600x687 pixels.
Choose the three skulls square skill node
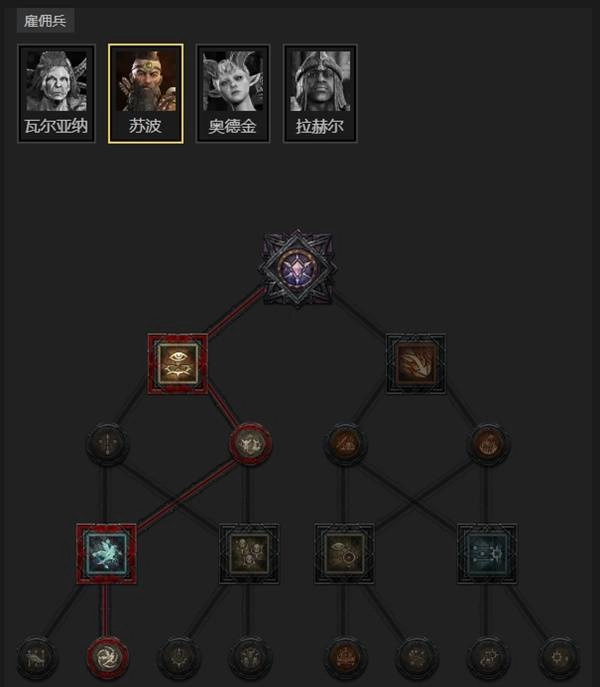coord(249,554)
